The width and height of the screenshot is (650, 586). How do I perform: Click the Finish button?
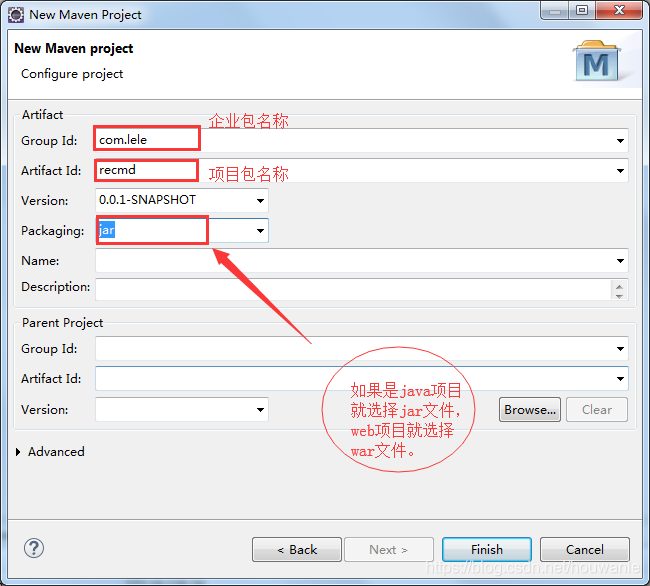(487, 550)
